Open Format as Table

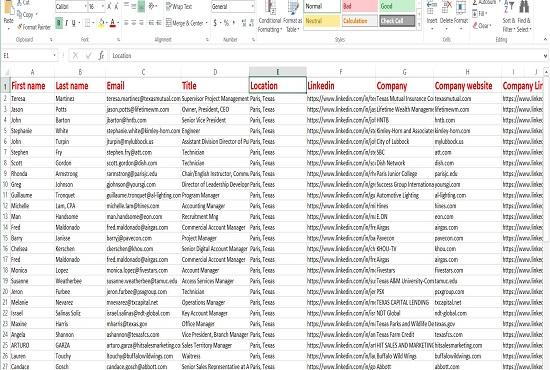point(292,16)
